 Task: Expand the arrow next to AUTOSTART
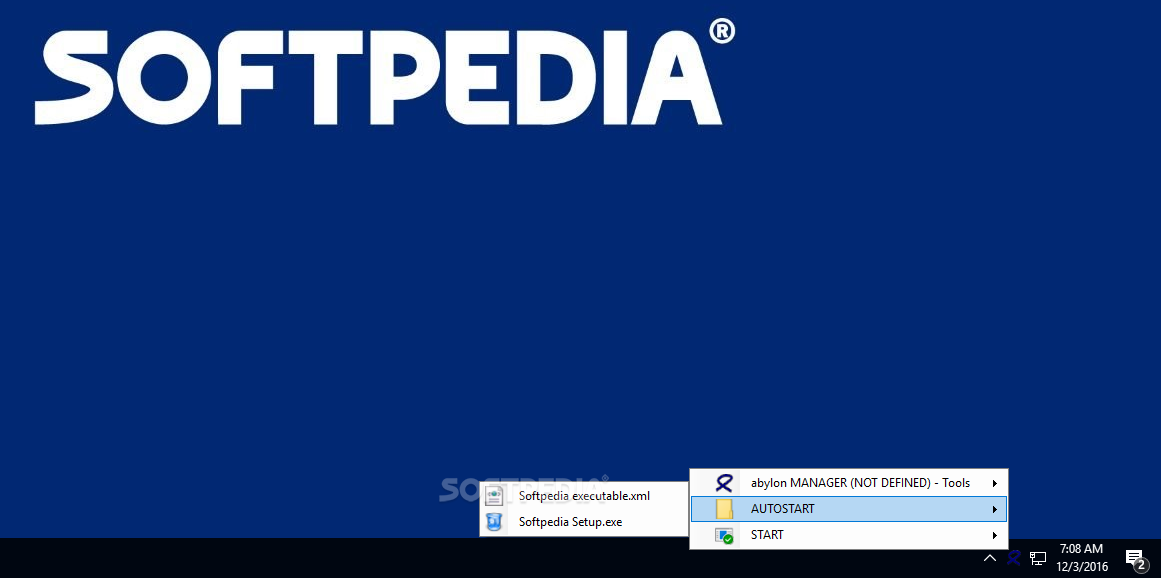pos(995,509)
